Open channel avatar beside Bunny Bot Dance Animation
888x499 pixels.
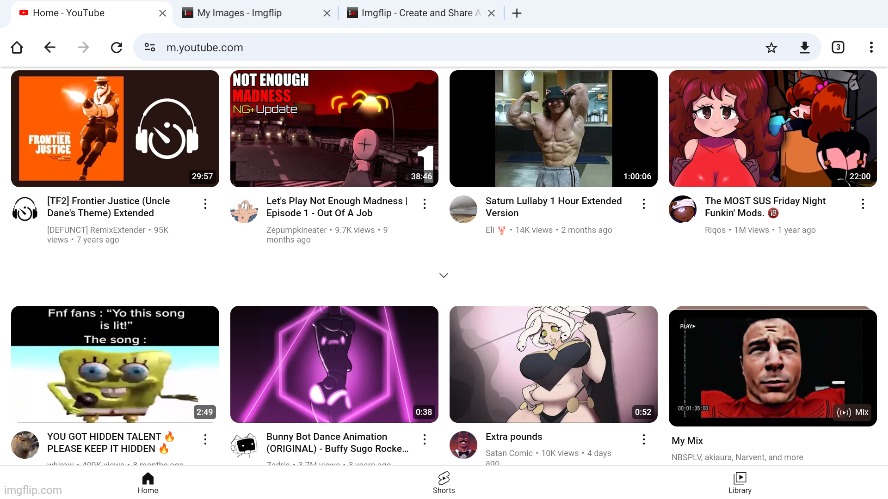(x=244, y=445)
